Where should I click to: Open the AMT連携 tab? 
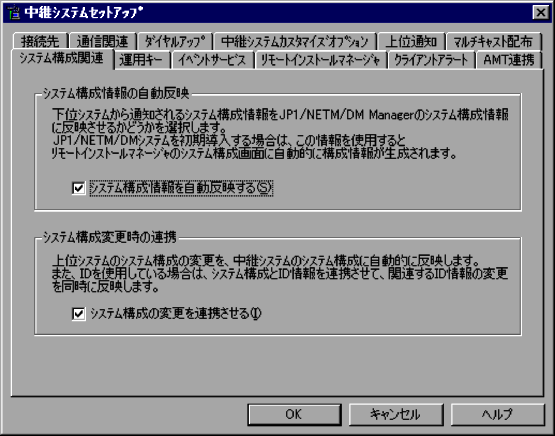509,60
